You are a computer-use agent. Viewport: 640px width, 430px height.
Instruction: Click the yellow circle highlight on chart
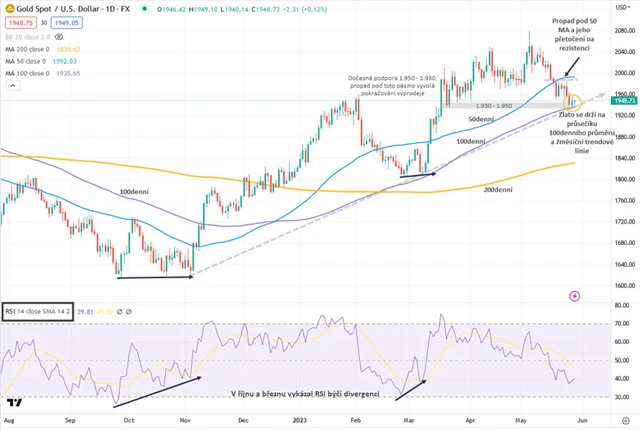pos(573,100)
